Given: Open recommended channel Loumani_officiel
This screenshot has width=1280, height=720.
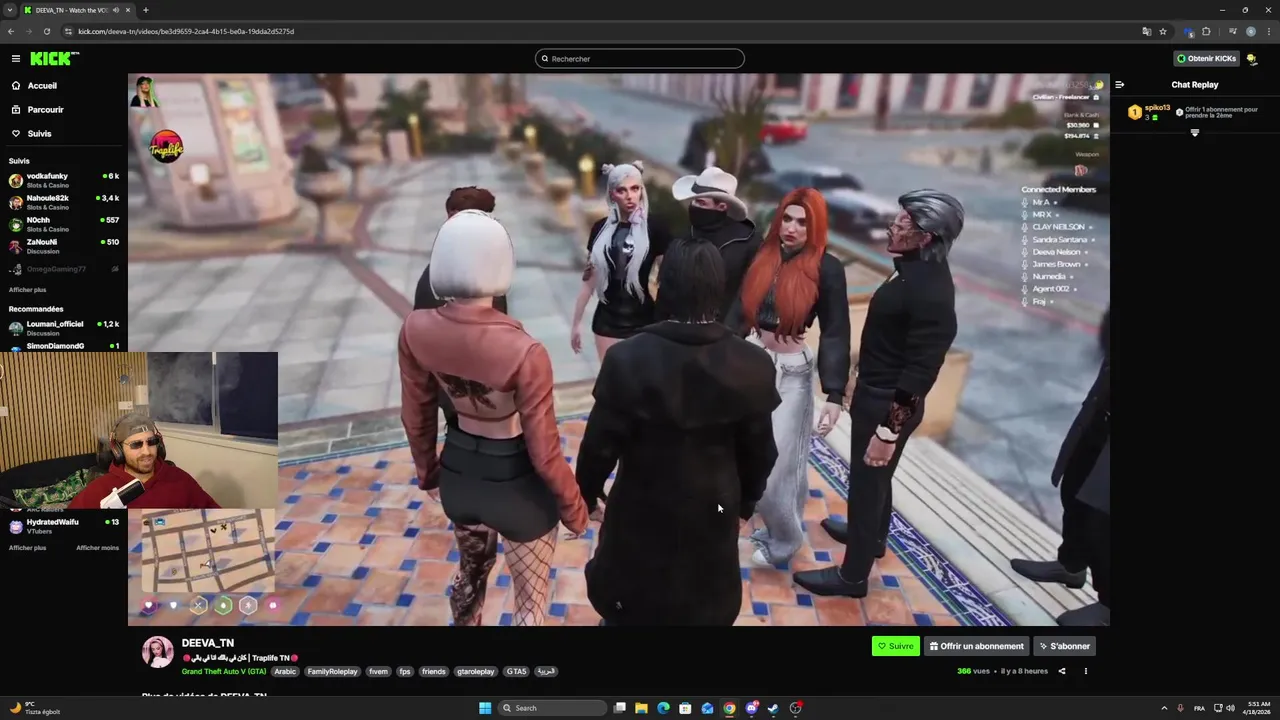Looking at the screenshot, I should click(x=64, y=328).
